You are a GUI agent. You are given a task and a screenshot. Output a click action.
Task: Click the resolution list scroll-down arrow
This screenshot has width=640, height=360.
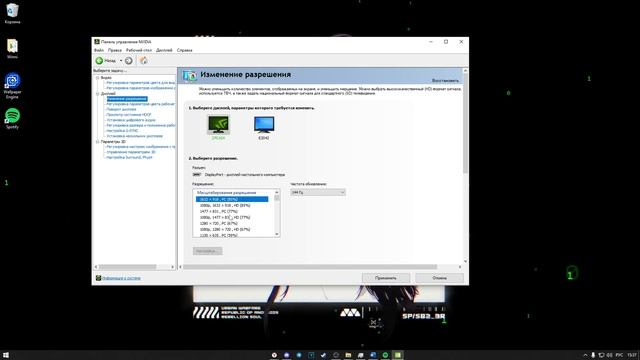click(x=277, y=234)
